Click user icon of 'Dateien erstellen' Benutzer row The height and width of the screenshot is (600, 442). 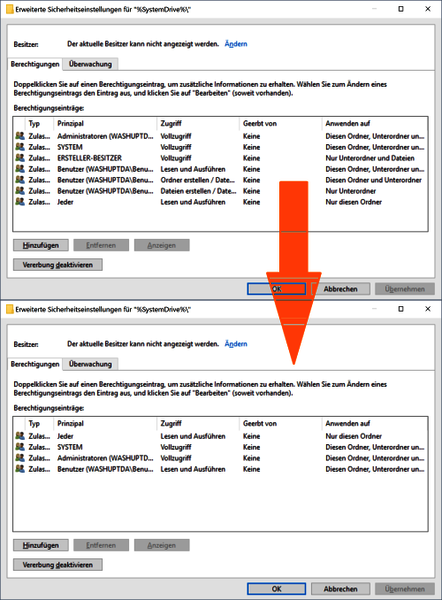pos(20,191)
